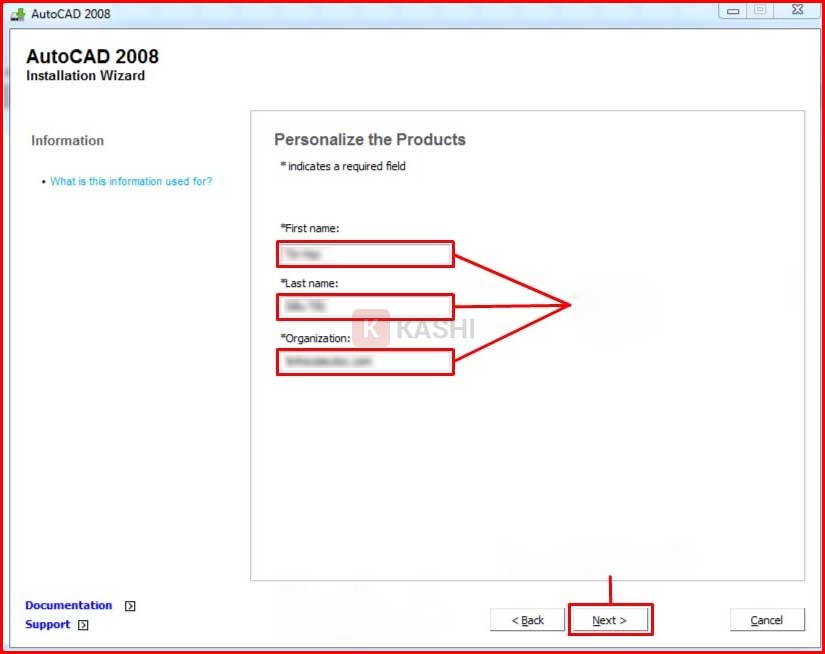Open the Documentation link
825x654 pixels.
coord(68,606)
